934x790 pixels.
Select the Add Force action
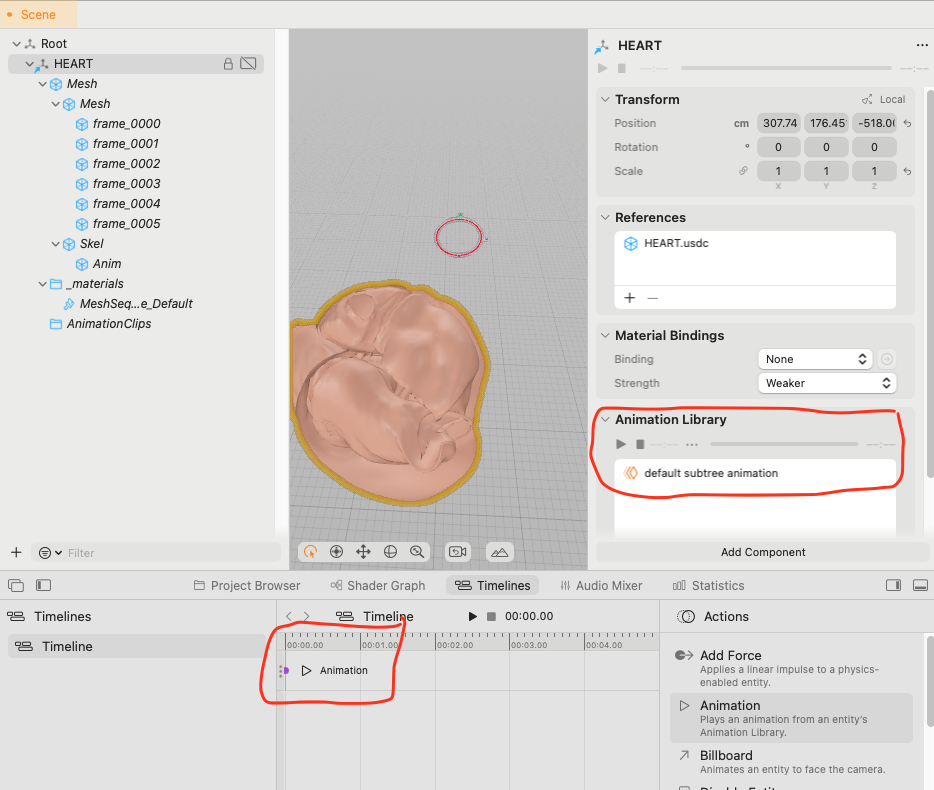730,655
